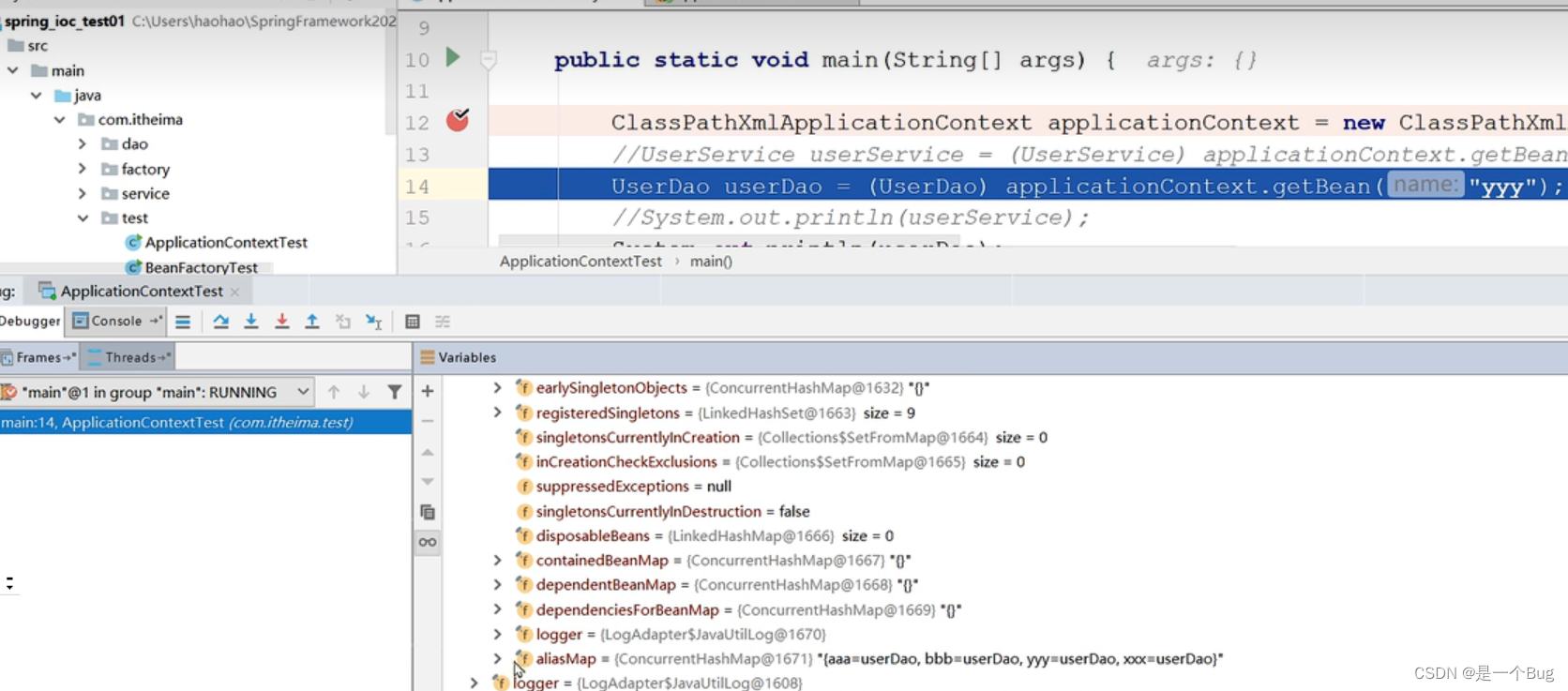Click main() in the editor breadcrumb
Image resolution: width=1568 pixels, height=691 pixels.
tap(711, 262)
